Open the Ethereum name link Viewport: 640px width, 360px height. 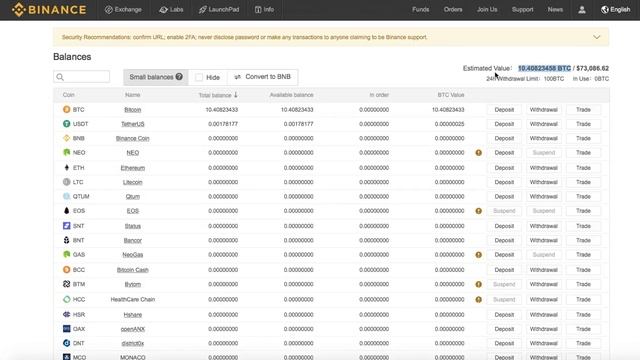click(133, 167)
